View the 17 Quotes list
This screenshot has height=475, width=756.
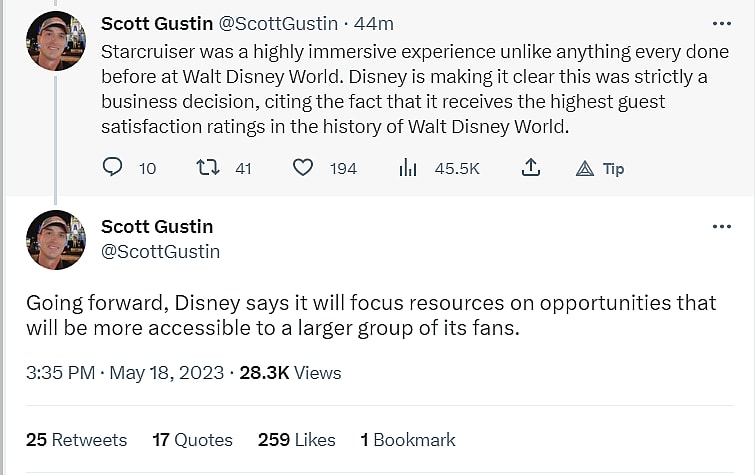[x=192, y=440]
